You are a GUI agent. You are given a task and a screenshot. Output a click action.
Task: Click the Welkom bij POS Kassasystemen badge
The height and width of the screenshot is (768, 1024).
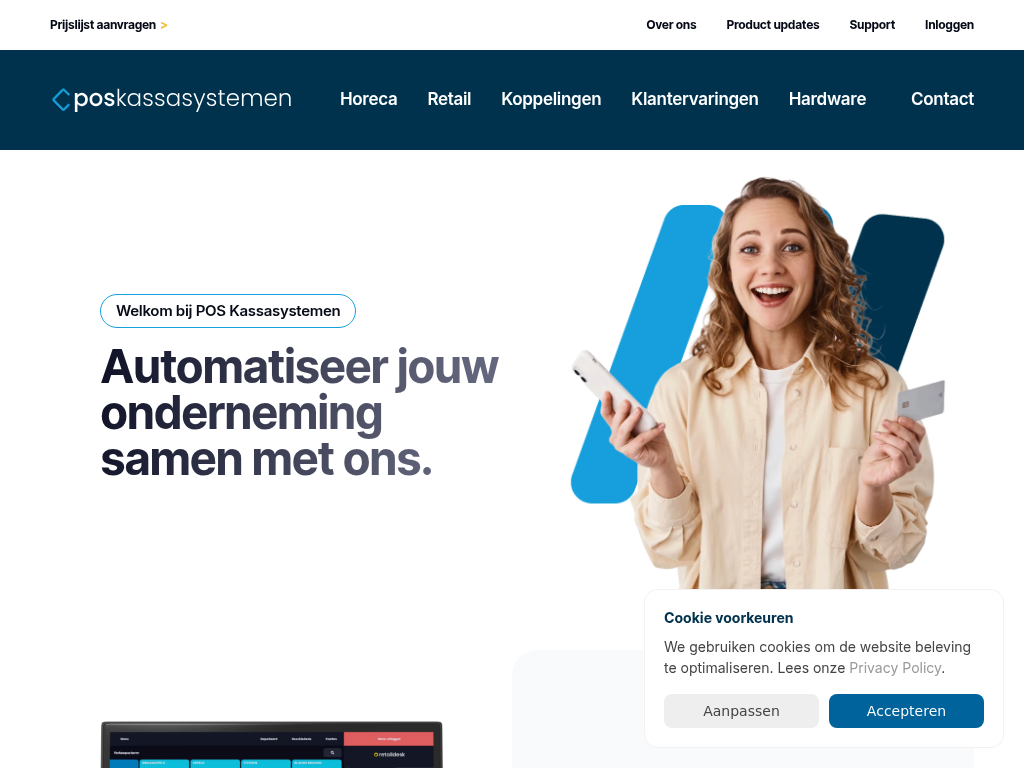coord(228,311)
